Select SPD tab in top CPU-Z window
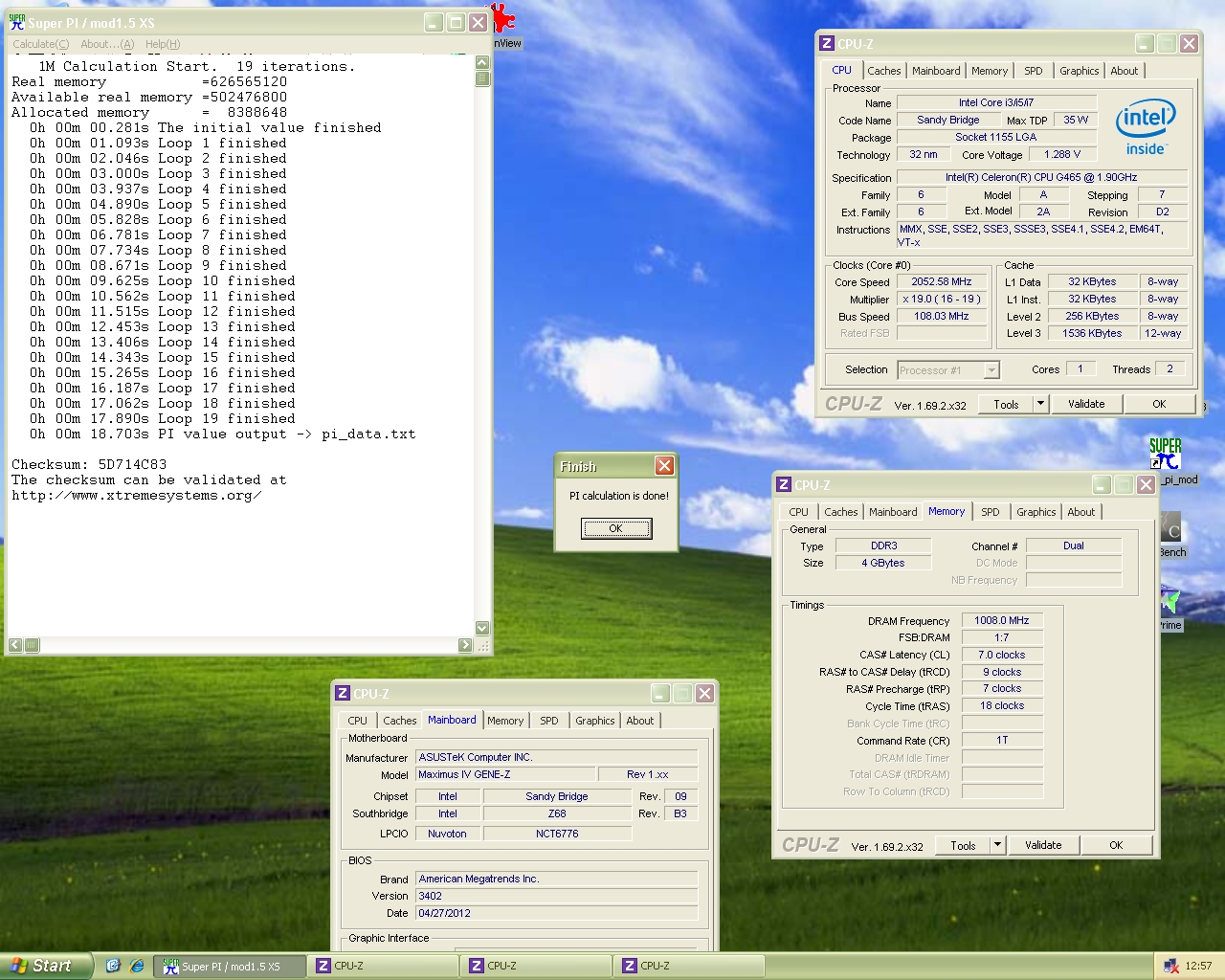The height and width of the screenshot is (980, 1225). 1034,71
